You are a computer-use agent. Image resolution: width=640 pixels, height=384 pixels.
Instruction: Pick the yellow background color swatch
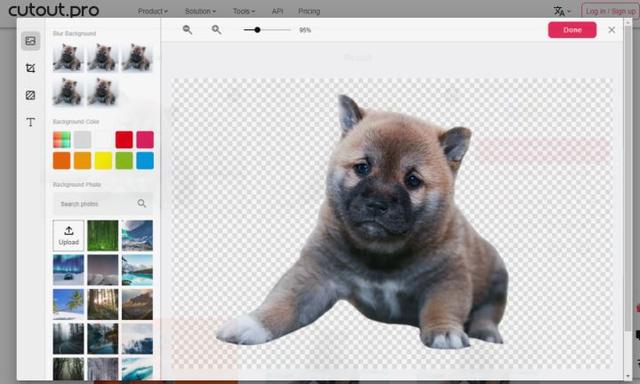click(x=103, y=160)
